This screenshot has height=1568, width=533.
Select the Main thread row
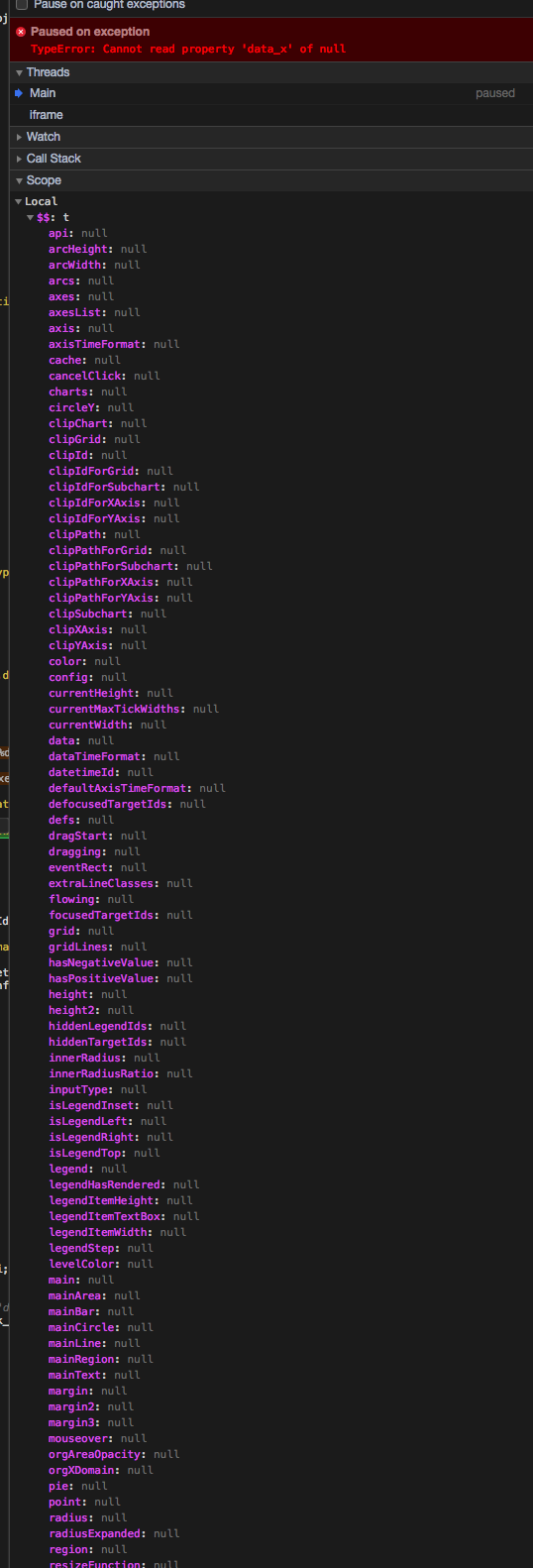(x=271, y=93)
